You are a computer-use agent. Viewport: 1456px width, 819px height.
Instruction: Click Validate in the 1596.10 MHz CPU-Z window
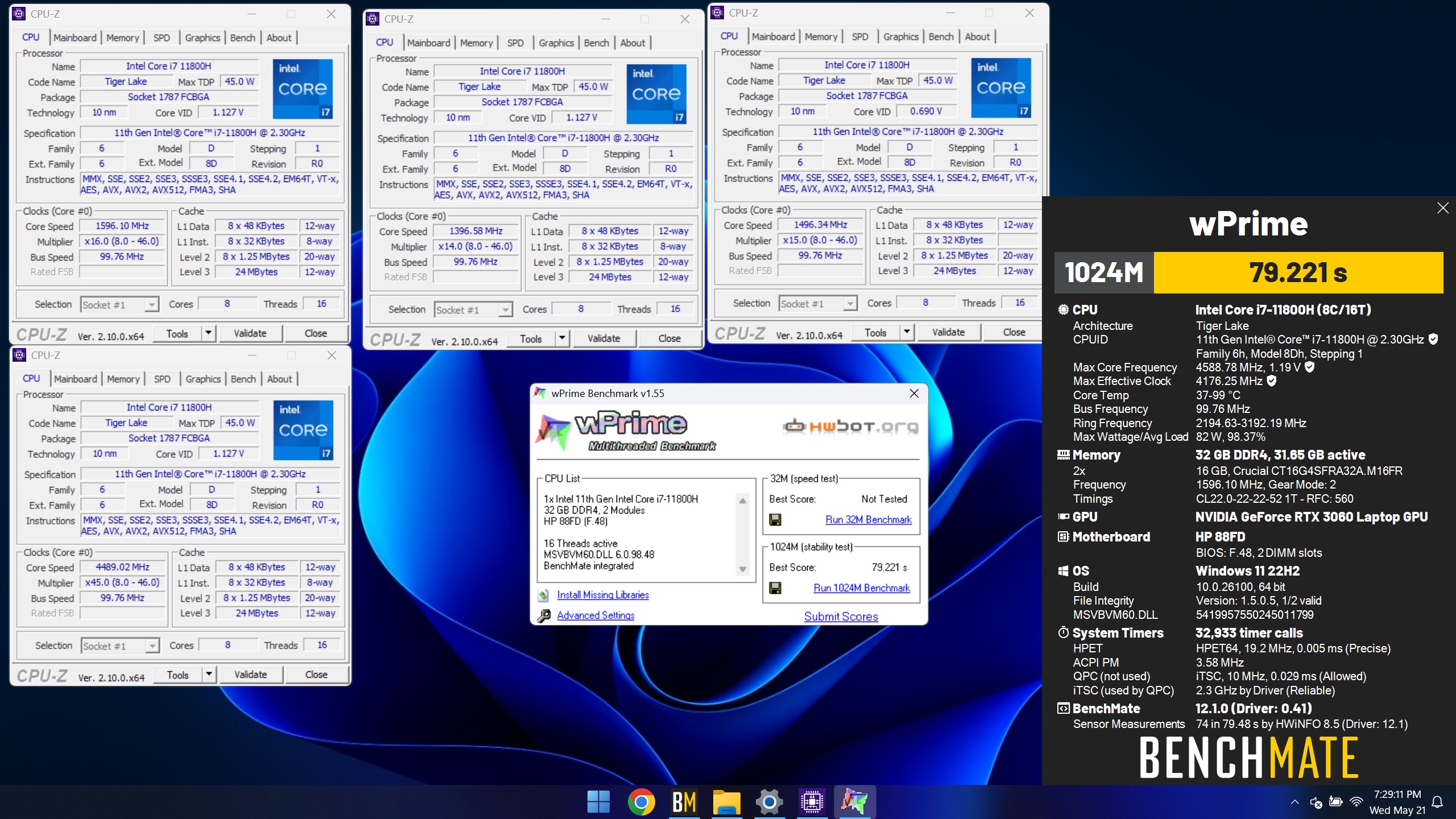tap(250, 333)
